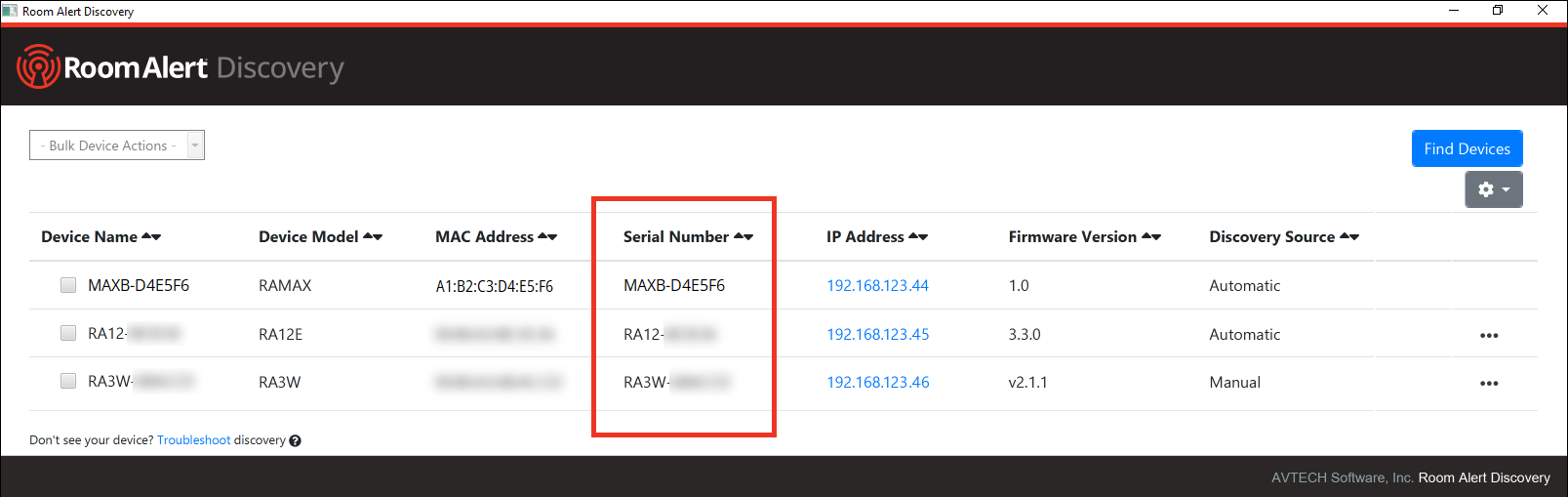Sort by Serial Number using sort arrows
1568x497 pixels.
click(744, 237)
